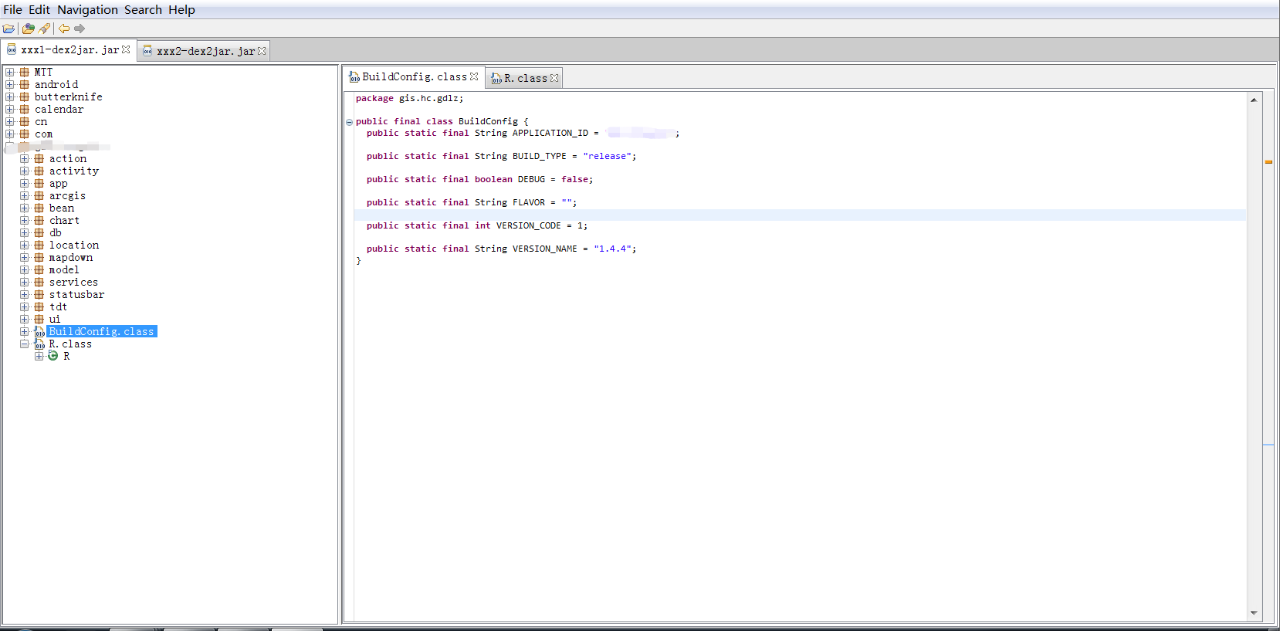The image size is (1280, 631).
Task: Click the Open File toolbar icon
Action: 9,28
